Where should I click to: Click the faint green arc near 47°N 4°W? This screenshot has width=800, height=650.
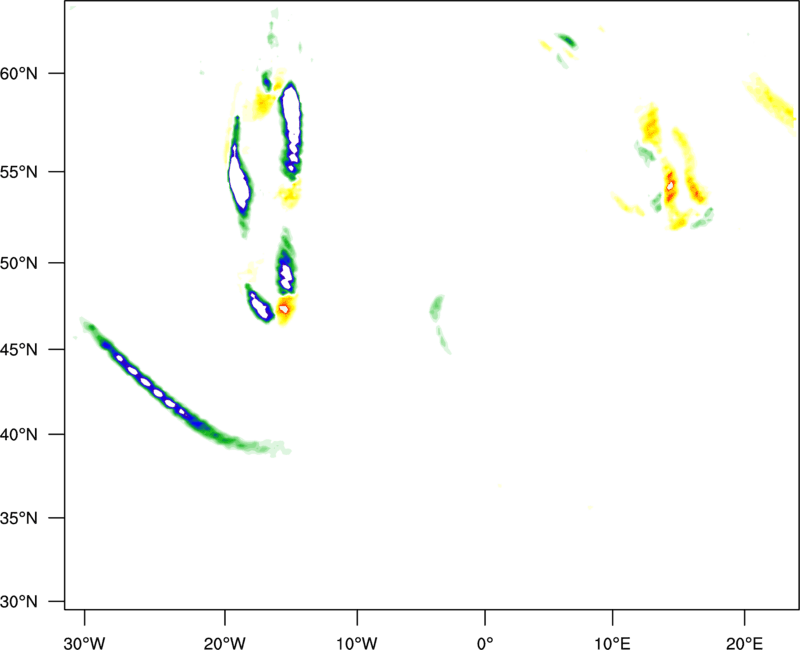point(439,322)
